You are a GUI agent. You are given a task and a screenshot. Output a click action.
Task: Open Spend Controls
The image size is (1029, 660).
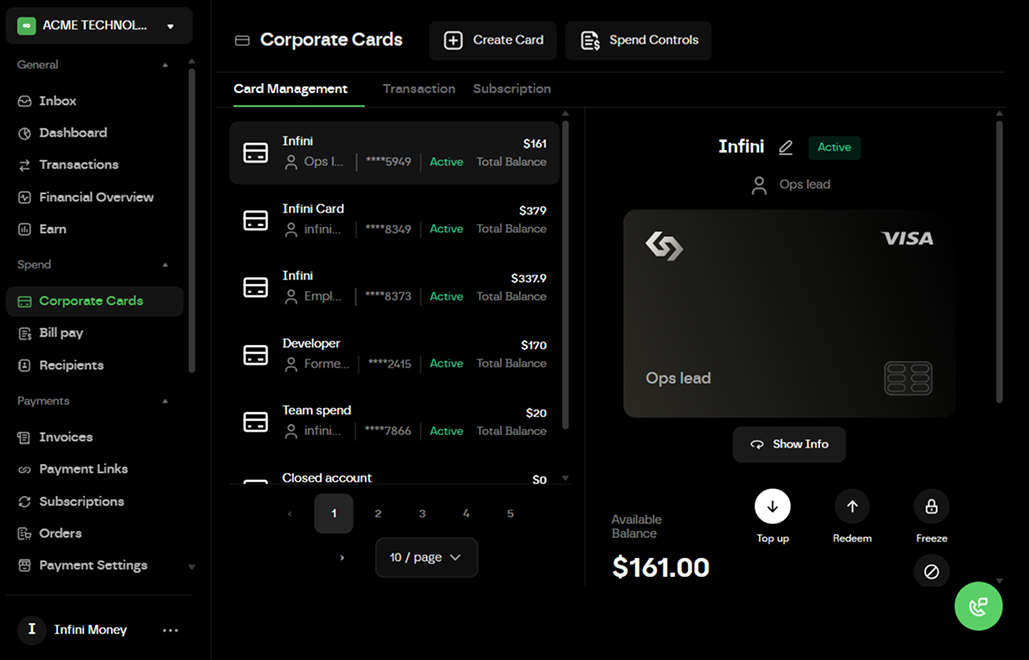[638, 40]
